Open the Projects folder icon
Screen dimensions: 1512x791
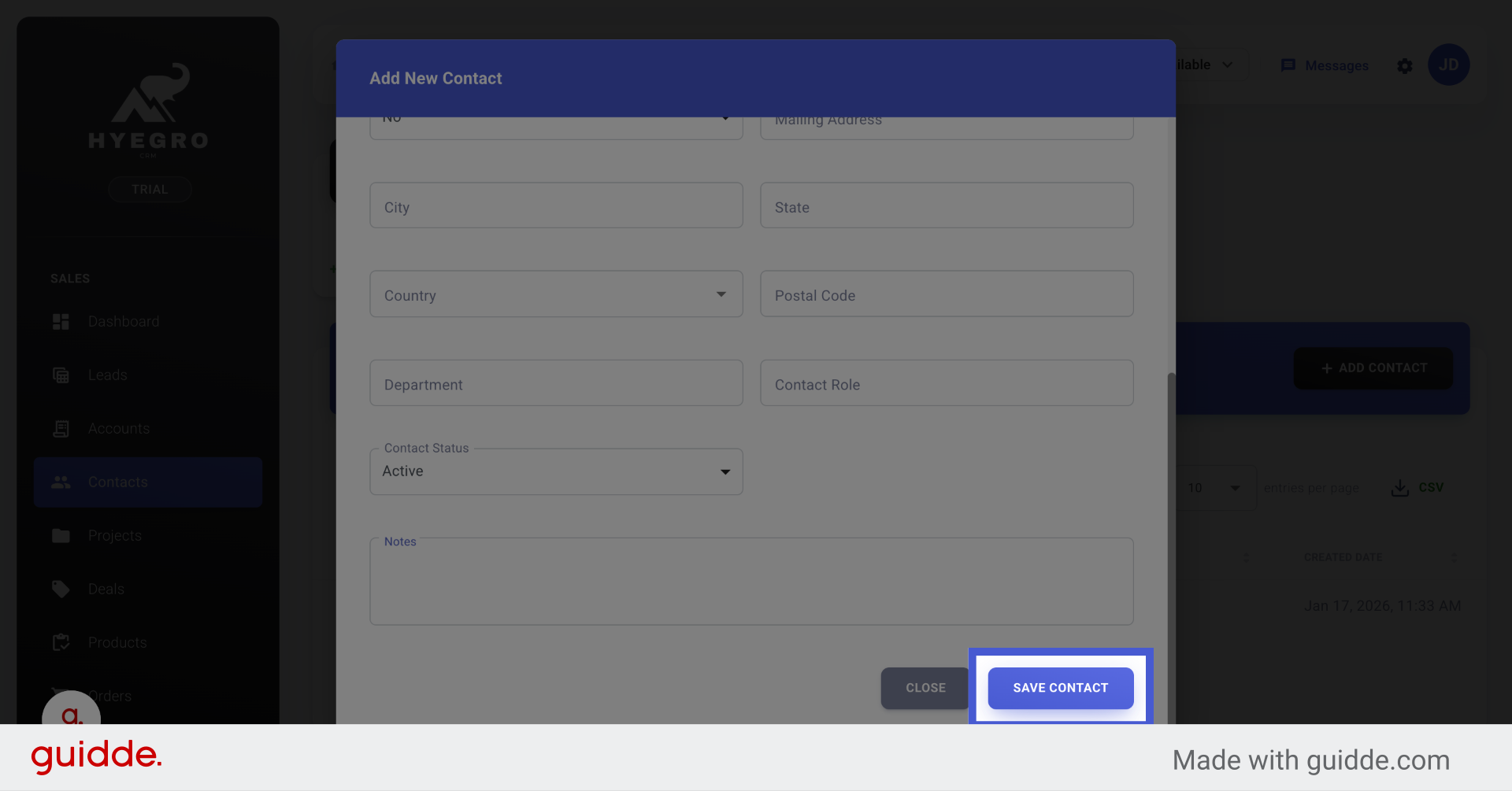coord(61,535)
